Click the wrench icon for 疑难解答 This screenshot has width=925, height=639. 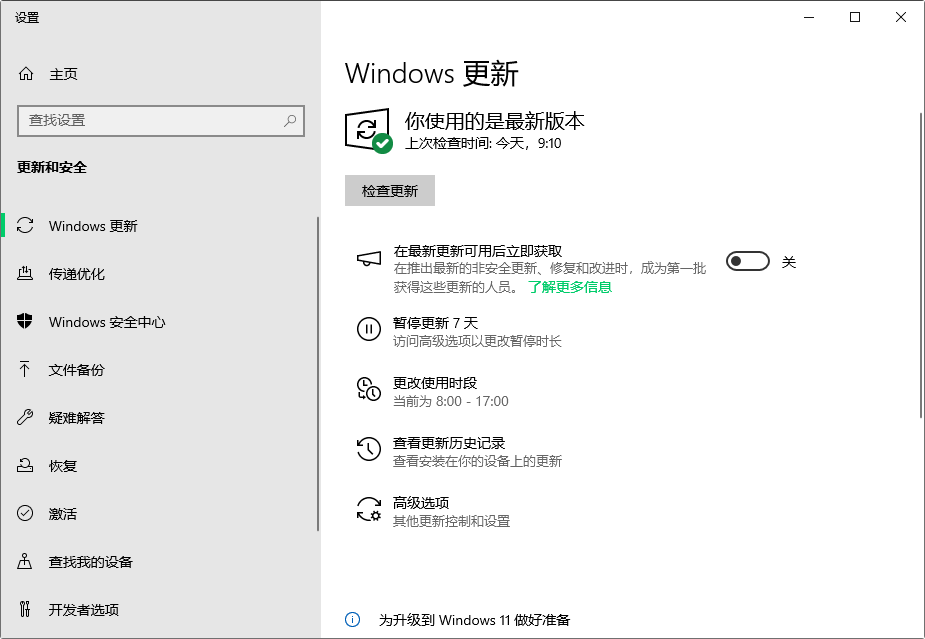point(25,417)
